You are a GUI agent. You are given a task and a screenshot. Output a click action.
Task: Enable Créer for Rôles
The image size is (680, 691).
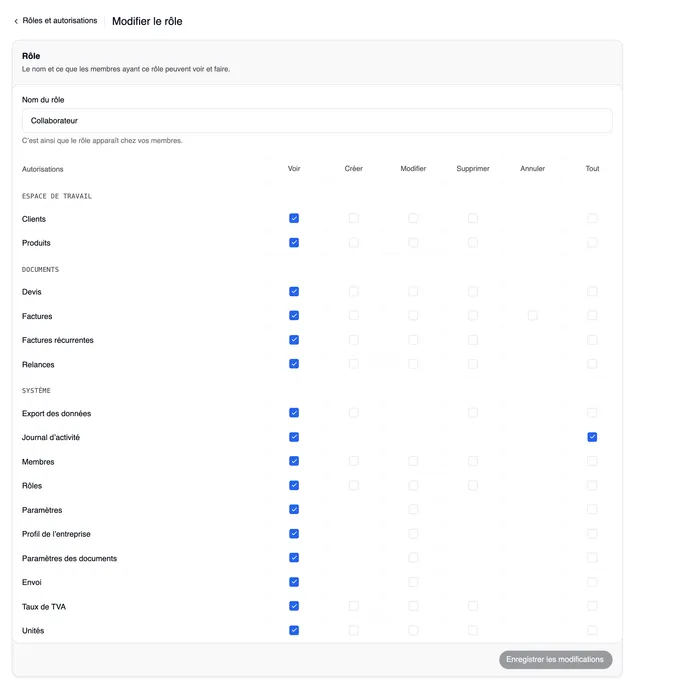pyautogui.click(x=353, y=486)
